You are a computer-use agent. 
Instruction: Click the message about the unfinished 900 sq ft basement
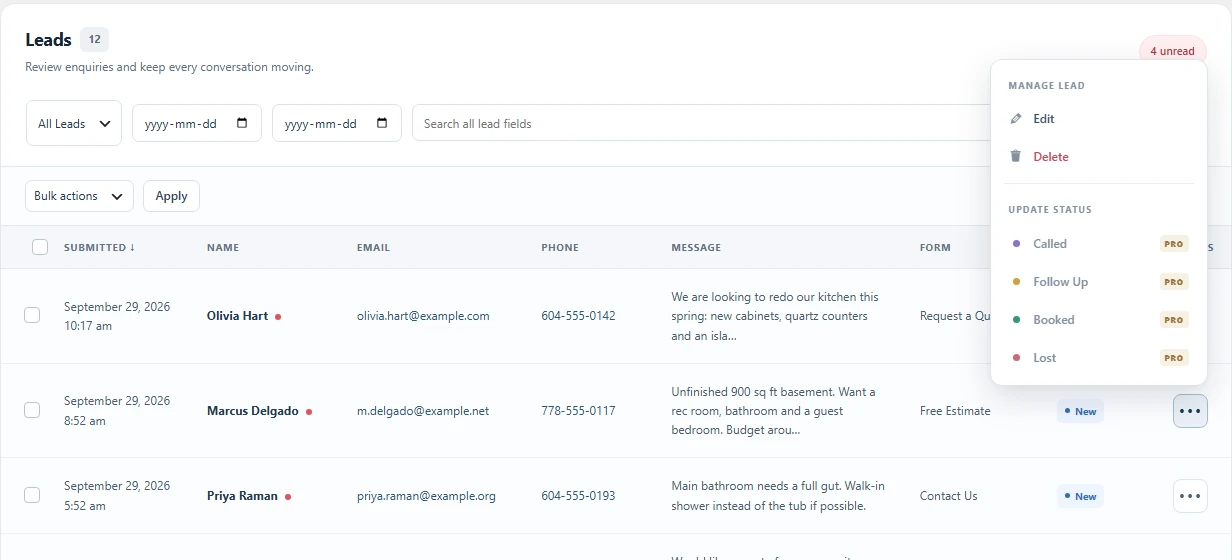(774, 411)
